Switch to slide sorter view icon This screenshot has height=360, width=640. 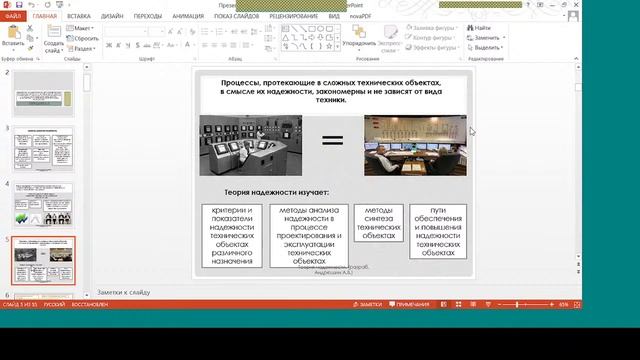[x=458, y=304]
